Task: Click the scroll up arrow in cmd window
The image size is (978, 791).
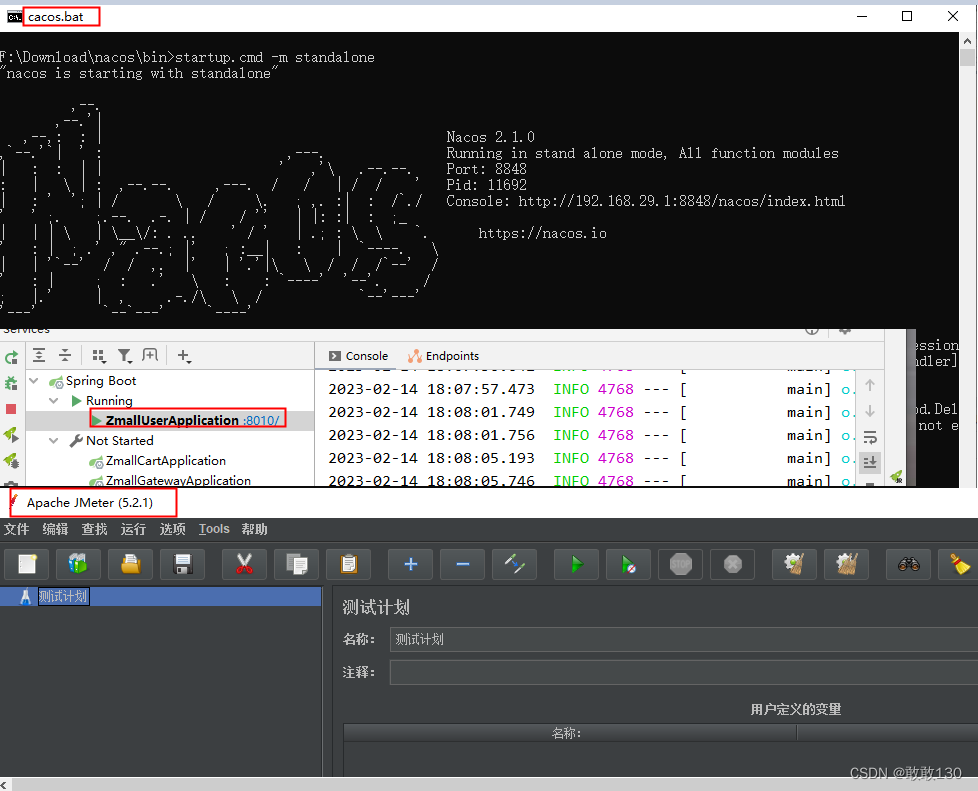Action: click(967, 41)
